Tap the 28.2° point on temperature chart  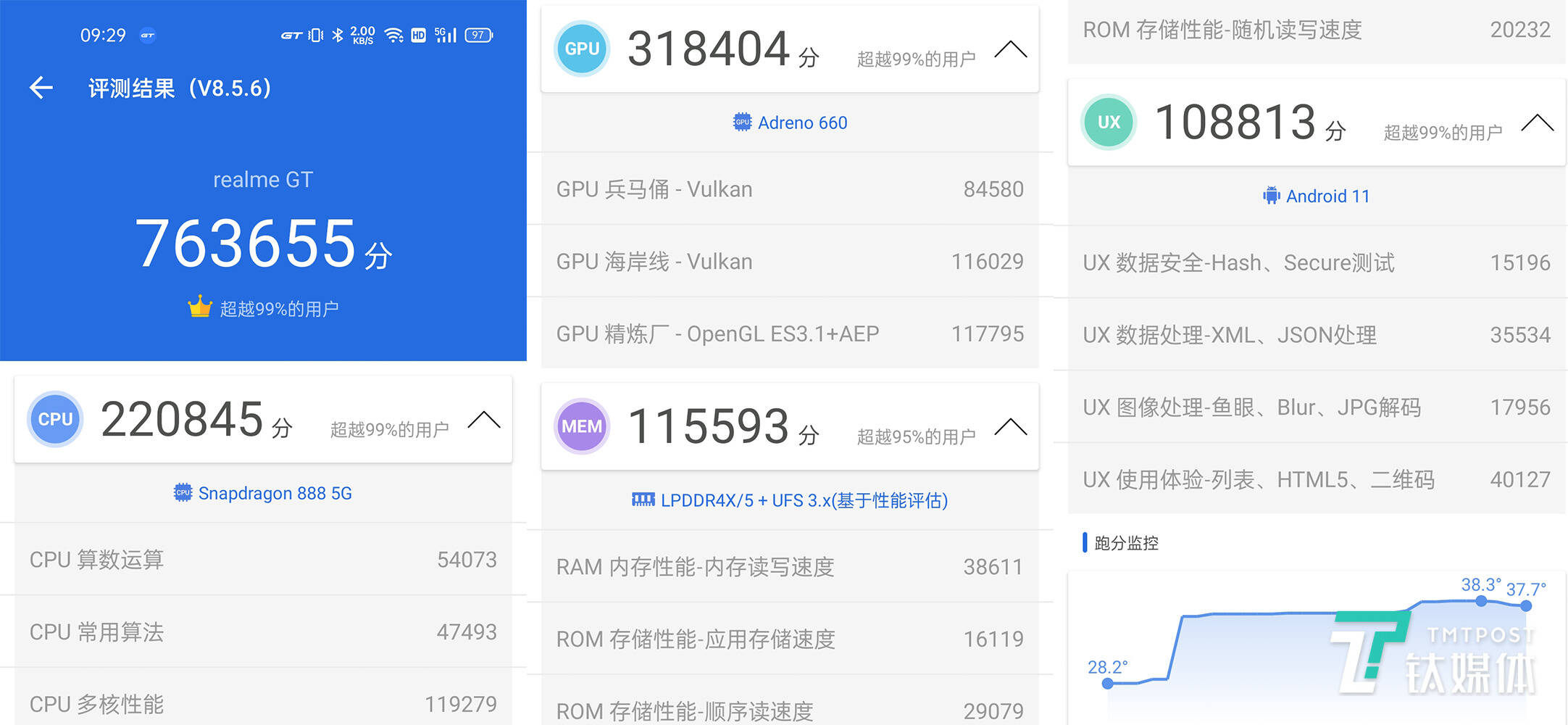coord(1107,683)
